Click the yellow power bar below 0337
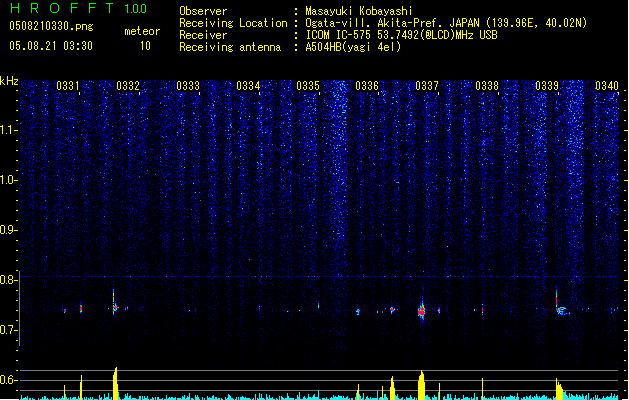The width and height of the screenshot is (629, 400). pyautogui.click(x=421, y=385)
